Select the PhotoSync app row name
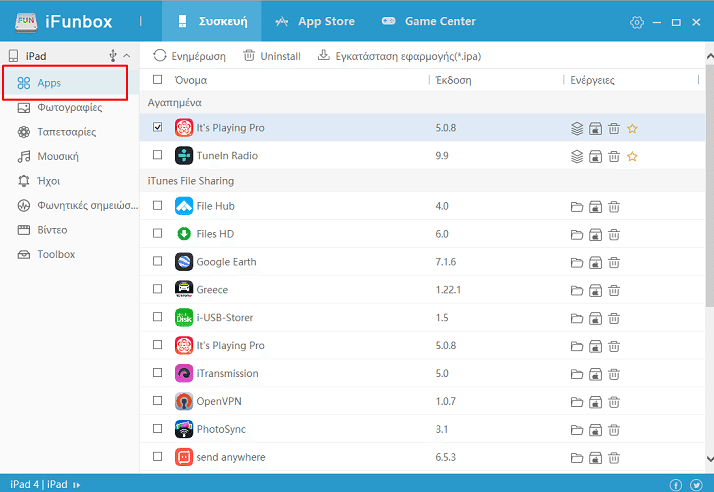Viewport: 714px width, 492px height. click(221, 429)
